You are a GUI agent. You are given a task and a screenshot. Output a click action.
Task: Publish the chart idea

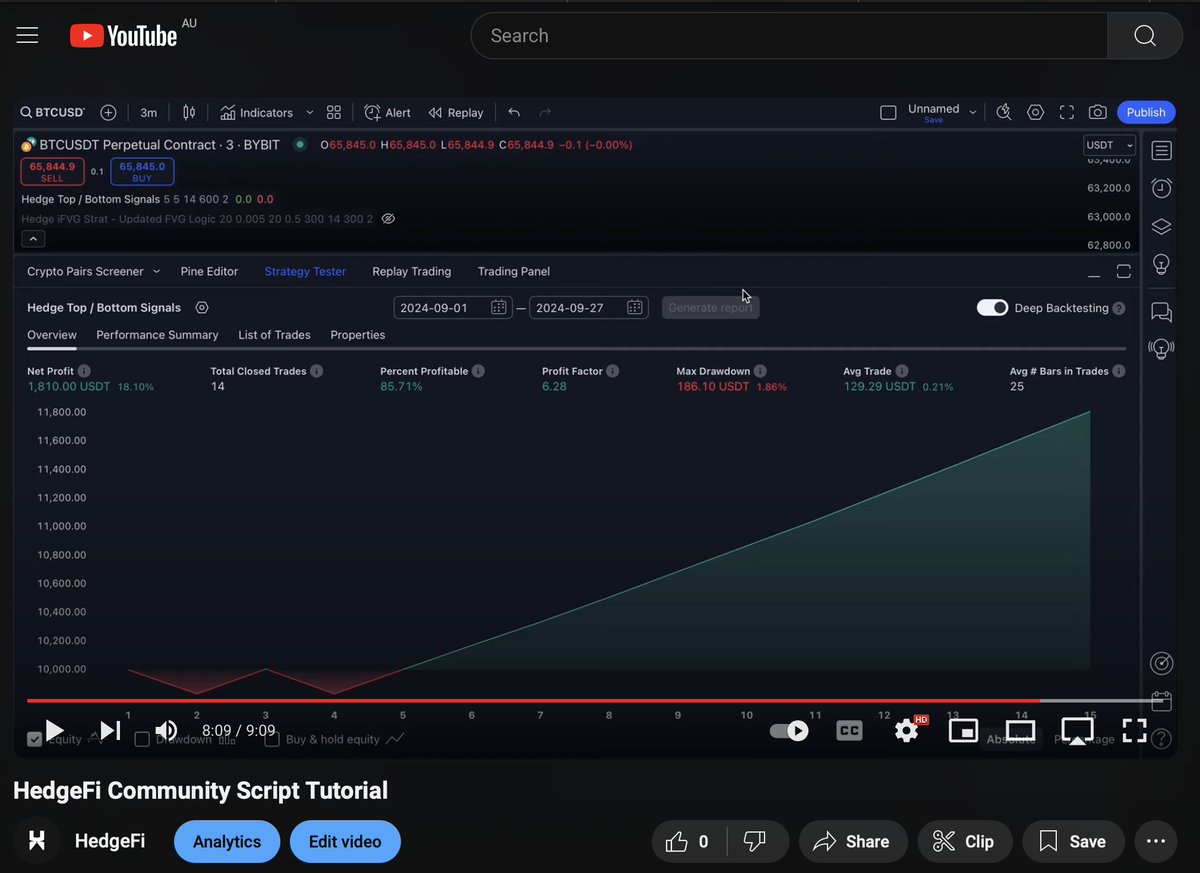point(1146,113)
